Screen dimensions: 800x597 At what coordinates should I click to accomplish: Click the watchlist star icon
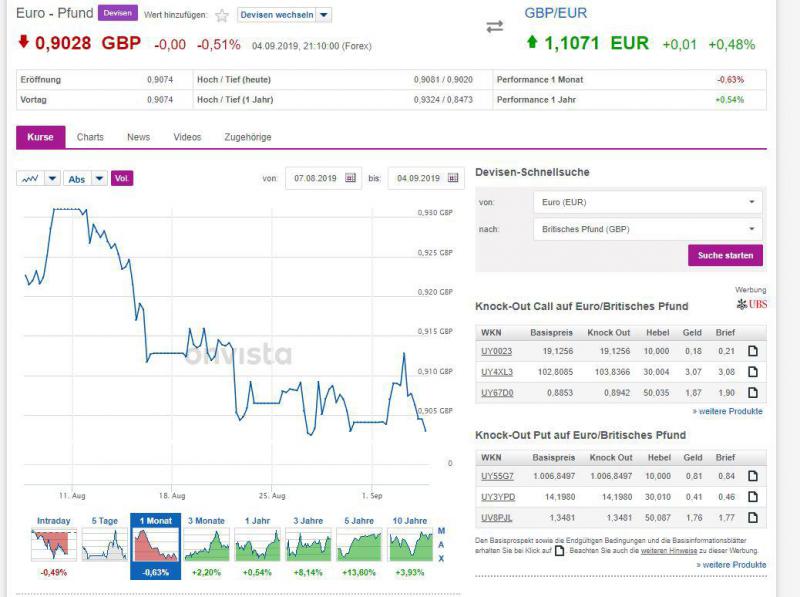pos(222,16)
